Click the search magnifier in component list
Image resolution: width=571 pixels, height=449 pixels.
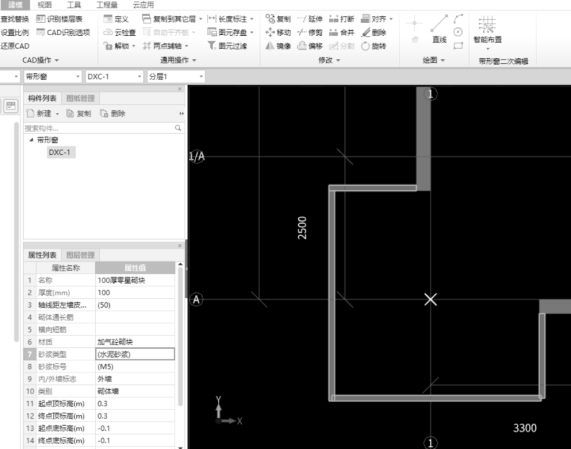[x=178, y=128]
